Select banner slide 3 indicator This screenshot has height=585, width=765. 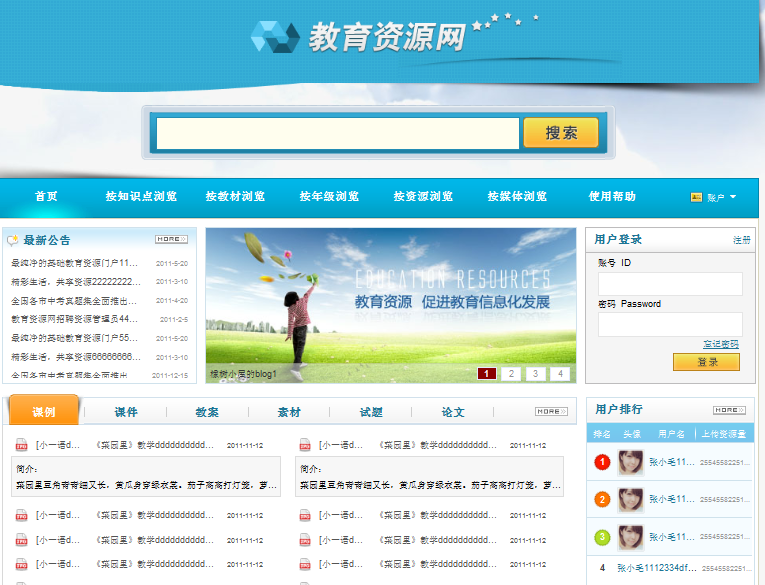(x=535, y=374)
